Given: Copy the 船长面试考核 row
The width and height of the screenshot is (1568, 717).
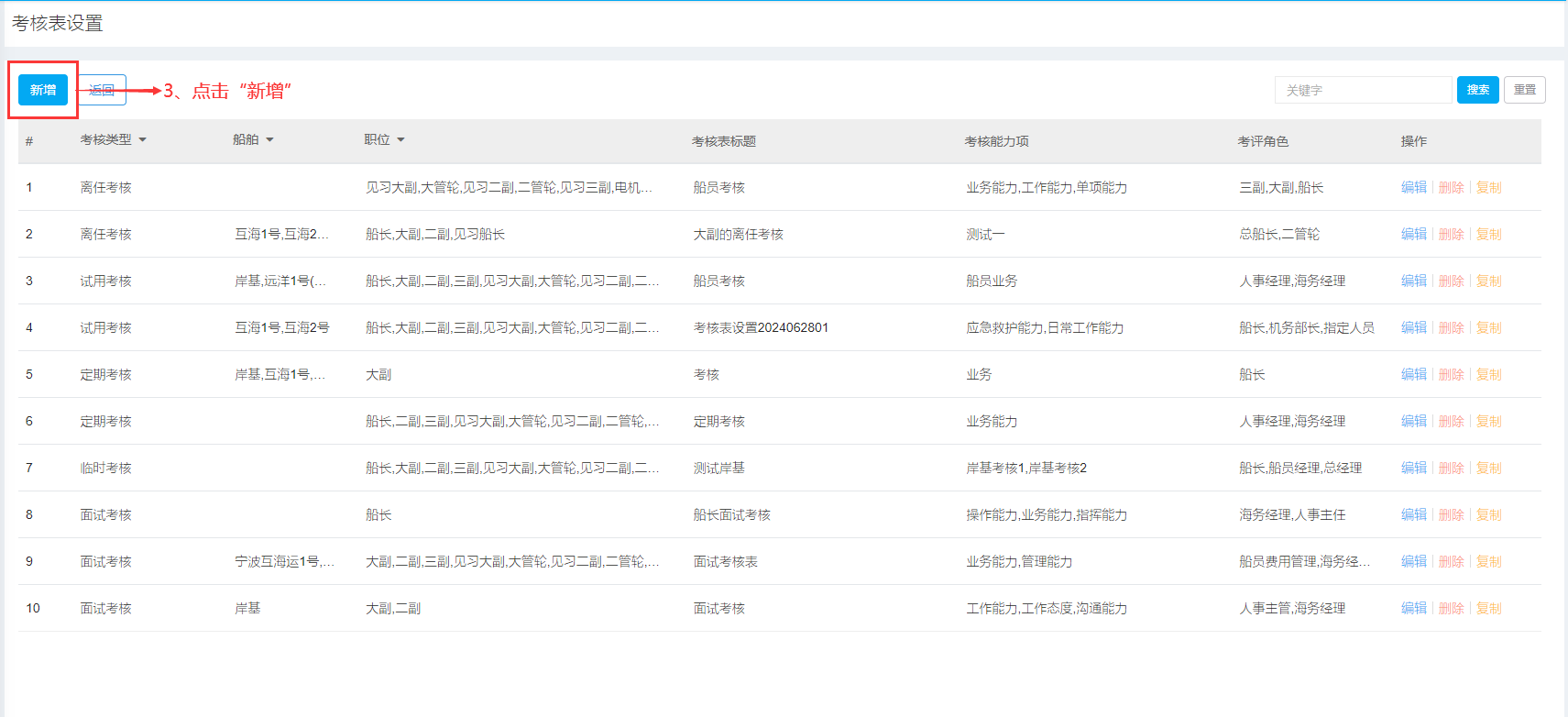Looking at the screenshot, I should pos(1488,514).
